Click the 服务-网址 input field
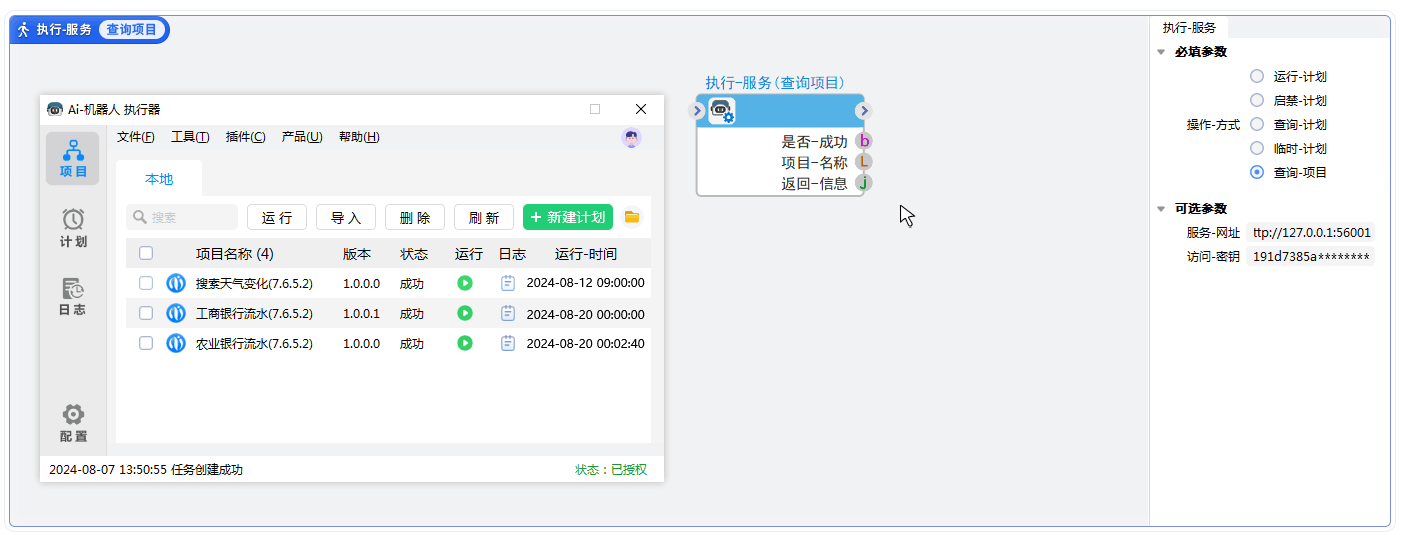 [1311, 232]
